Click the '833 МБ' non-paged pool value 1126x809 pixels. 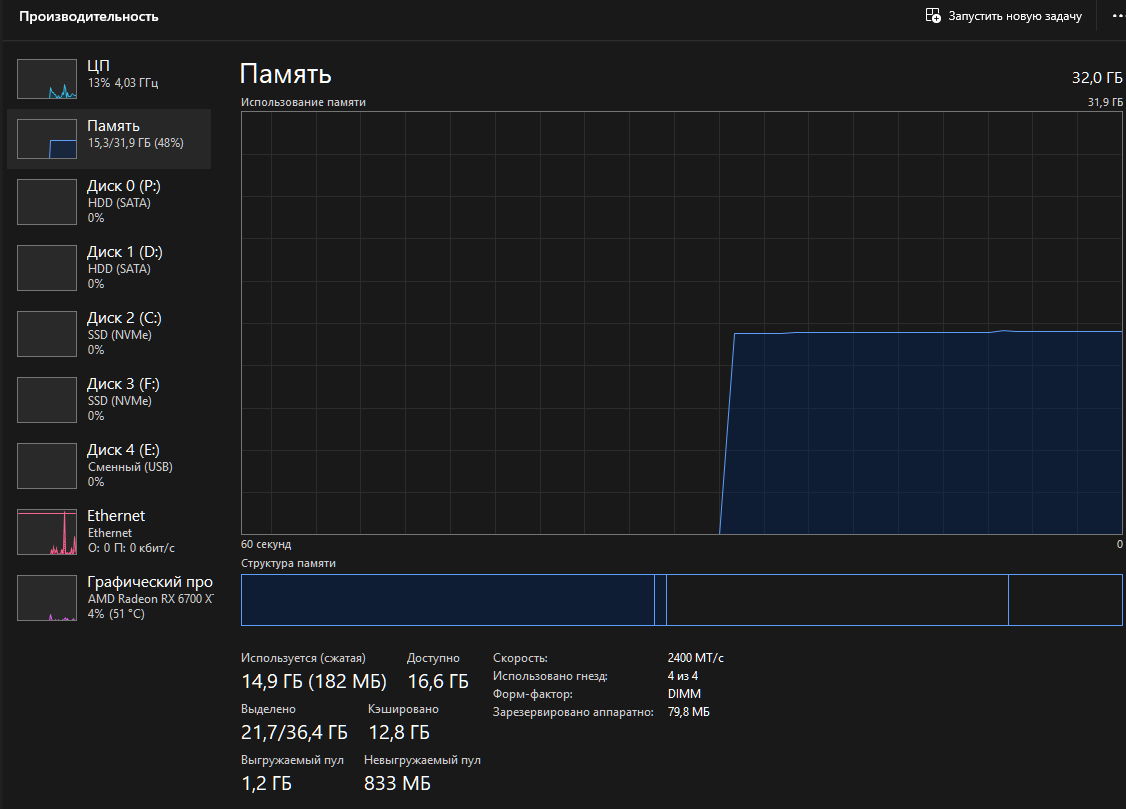click(397, 783)
